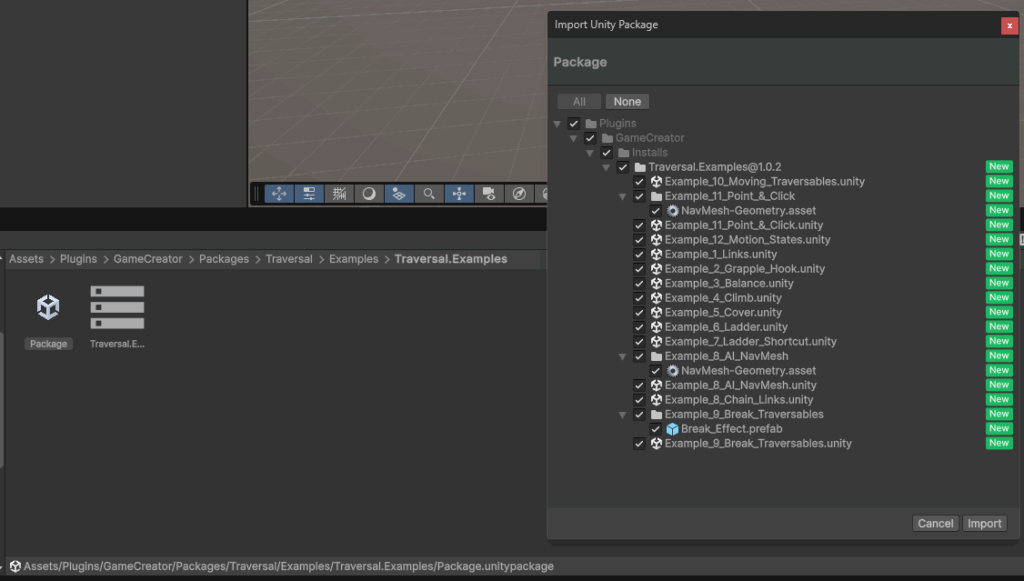Uncheck the GameCreator folder checkbox
Viewport: 1024px width, 581px height.
590,138
